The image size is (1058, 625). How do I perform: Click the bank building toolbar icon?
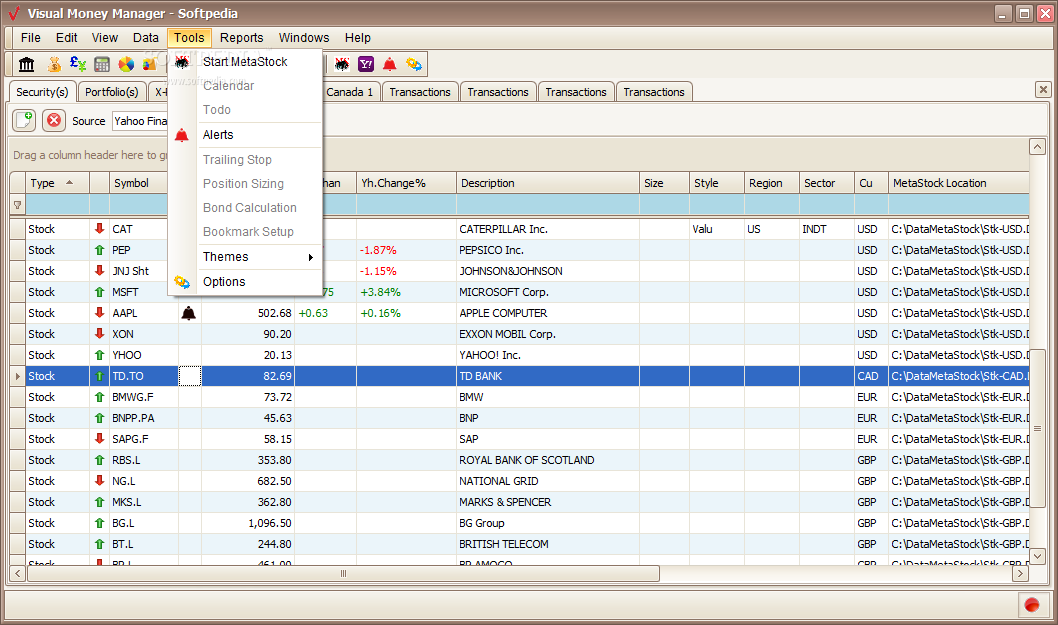[26, 64]
